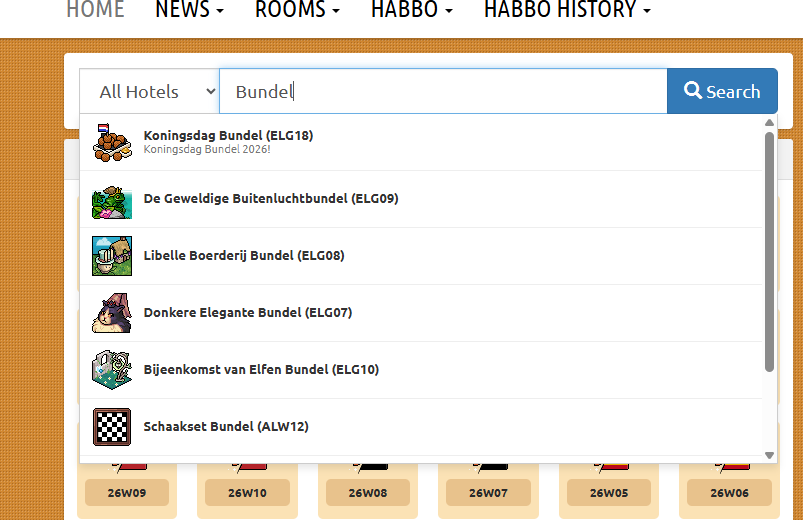Select Donkere Elegante Bundel (ELG07) suggestion
Image resolution: width=803 pixels, height=520 pixels.
(x=421, y=313)
